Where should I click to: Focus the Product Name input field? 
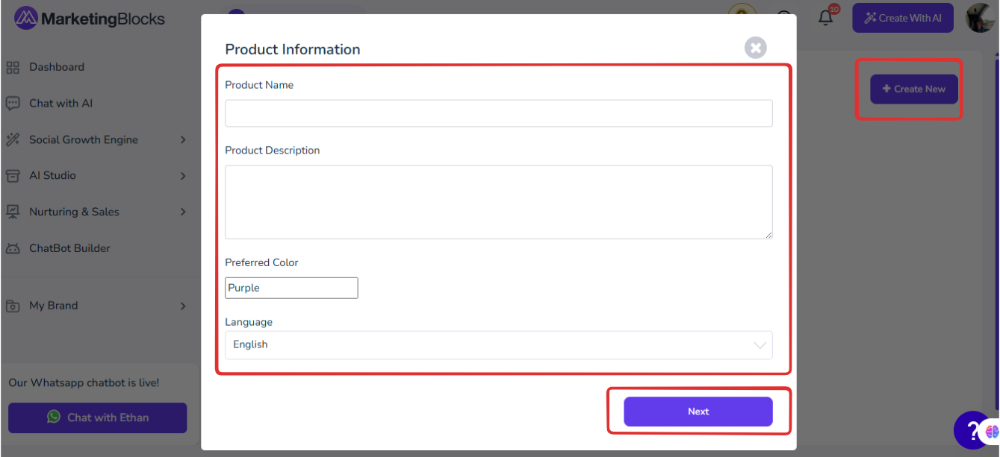click(x=499, y=113)
